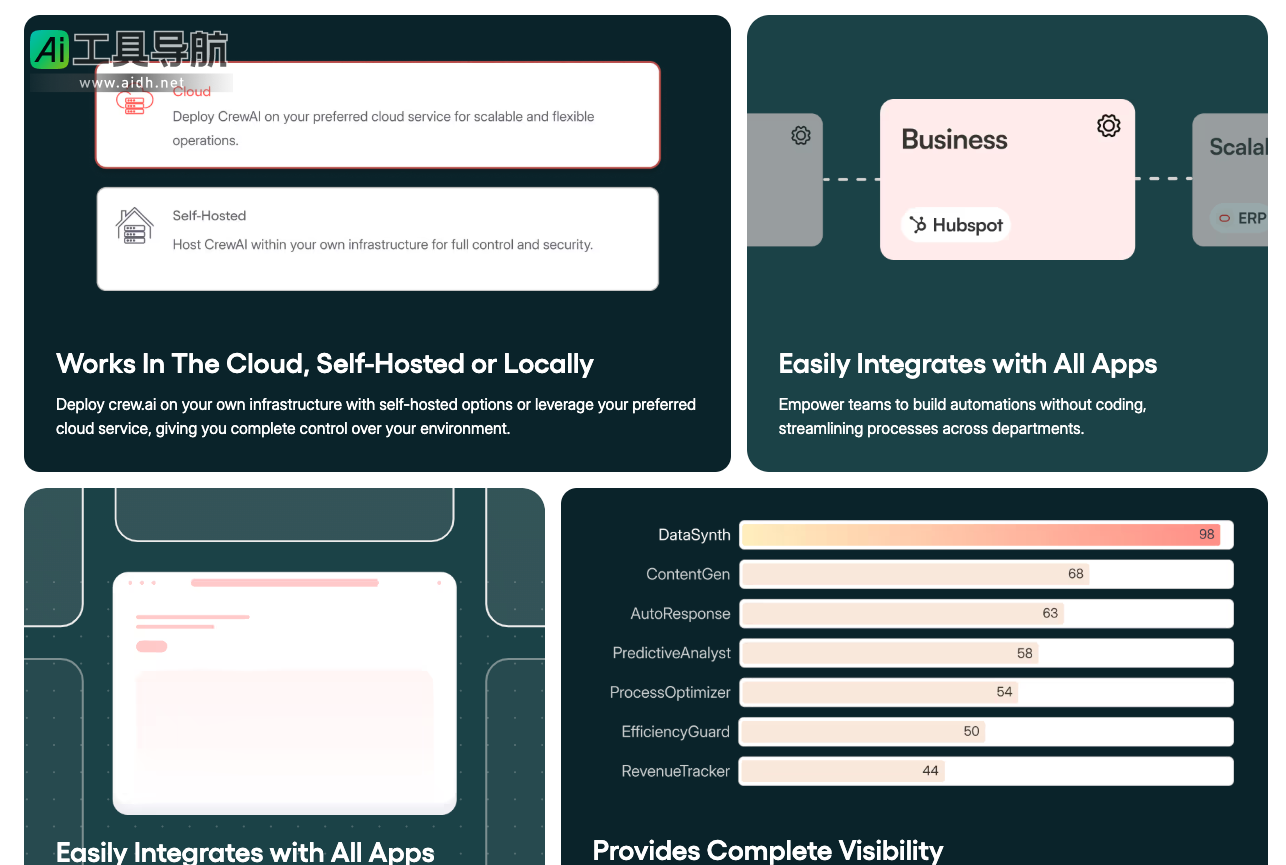Screen dimensions: 1286x865
Task: Click the Business integration card
Action: (1007, 179)
